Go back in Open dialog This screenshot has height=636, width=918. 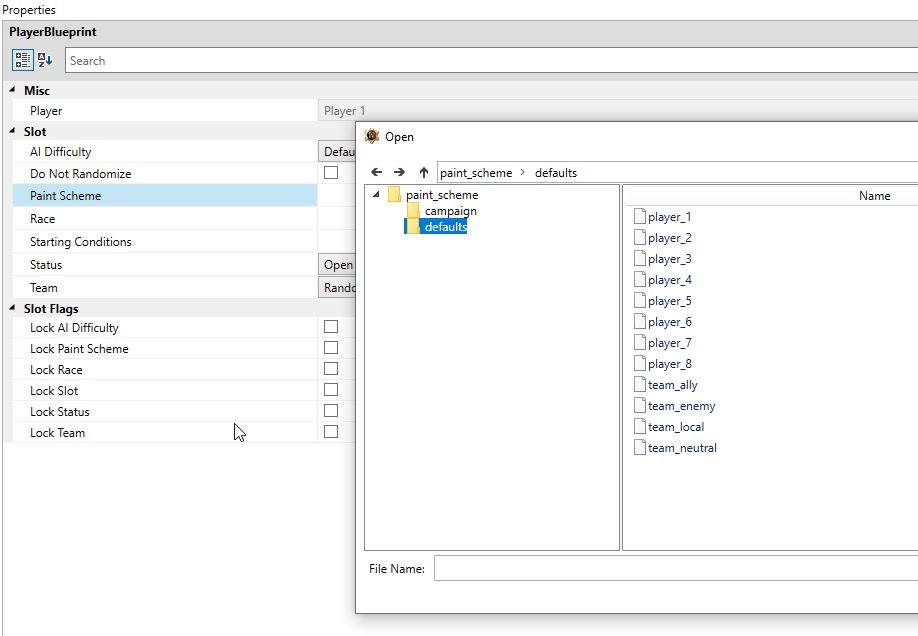(376, 172)
